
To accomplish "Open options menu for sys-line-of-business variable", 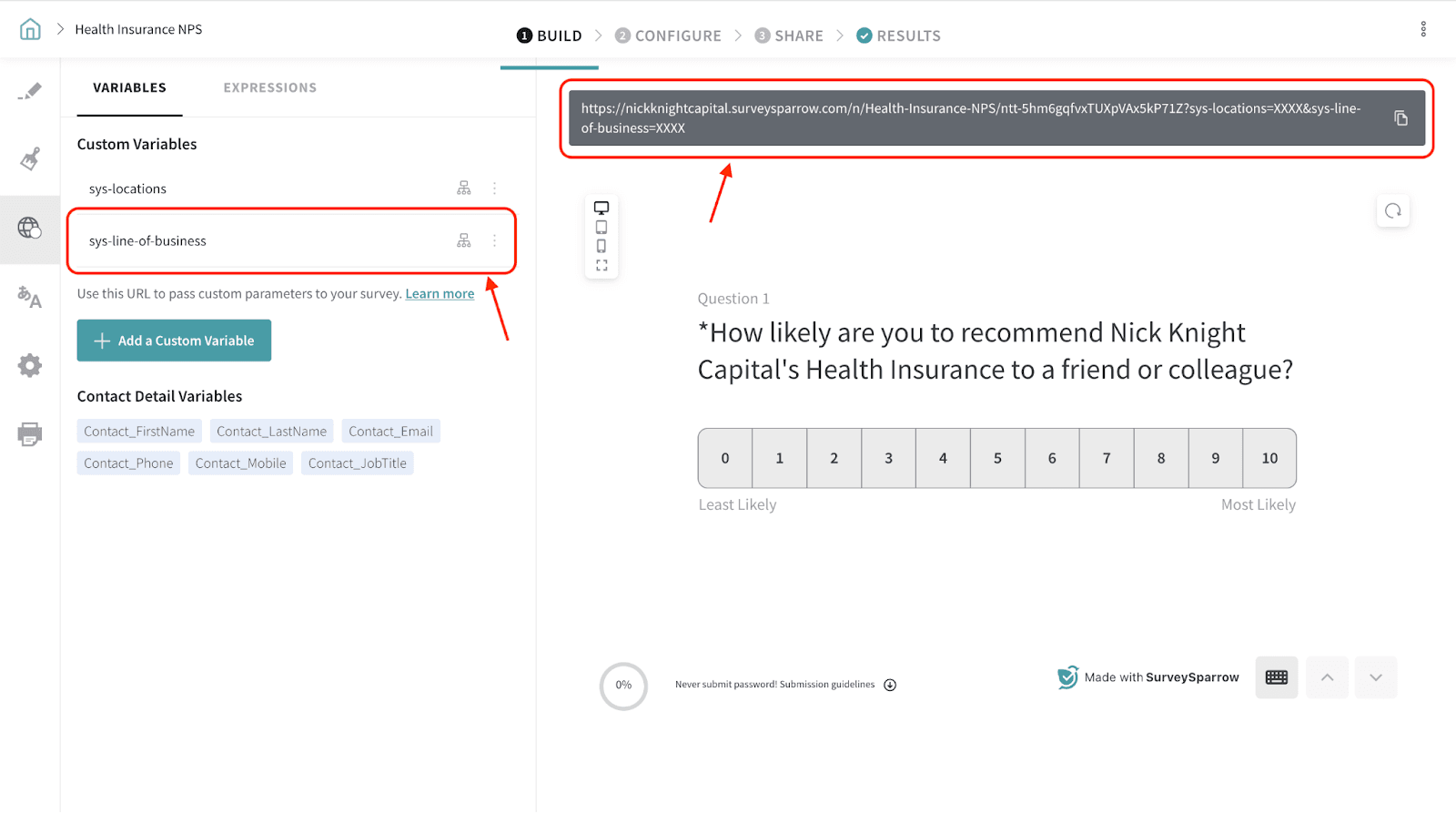I will pos(495,240).
